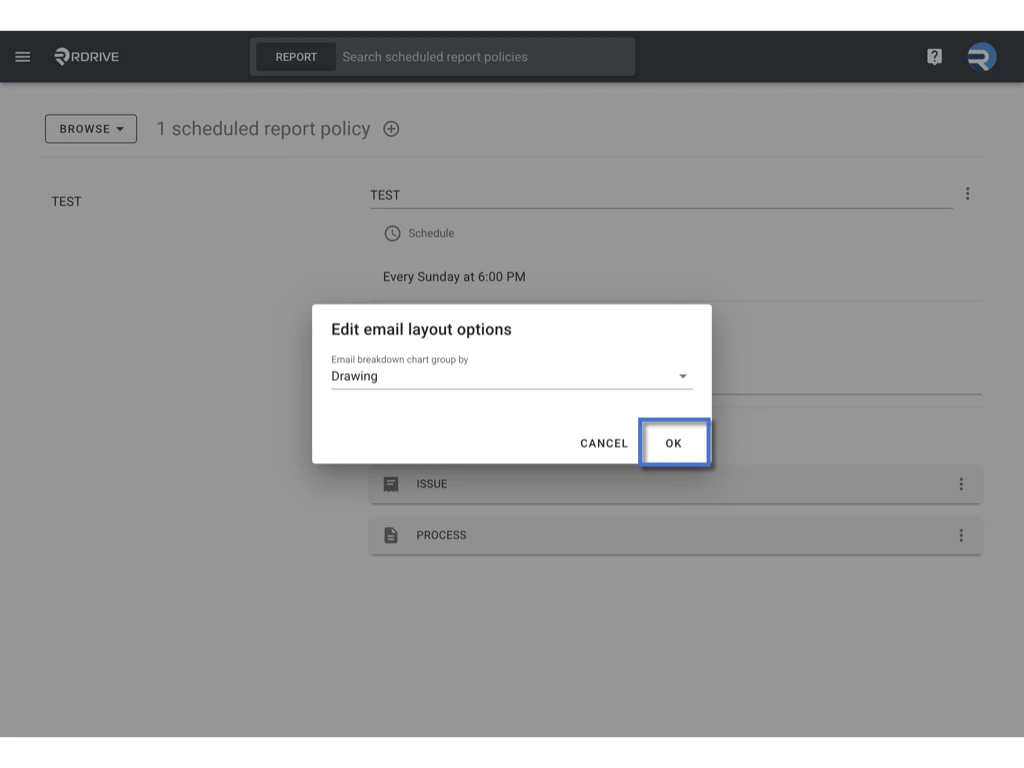
Task: Open the ISSUE row options menu
Action: [x=961, y=483]
